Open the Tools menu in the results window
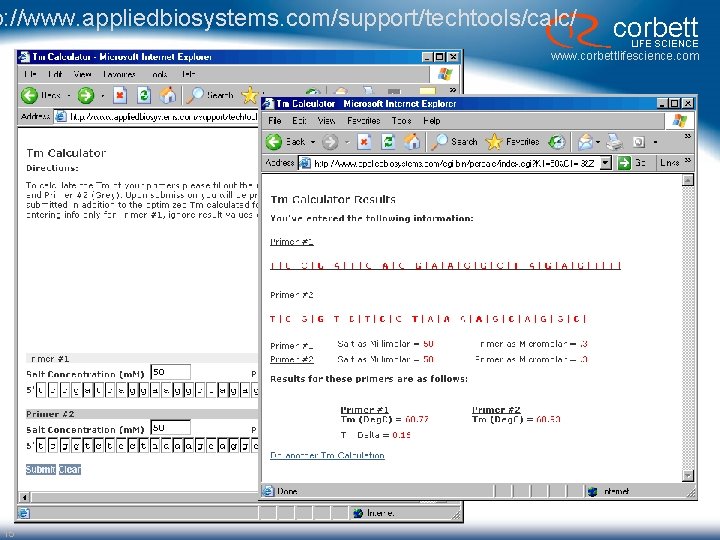The image size is (720, 540). tap(401, 121)
